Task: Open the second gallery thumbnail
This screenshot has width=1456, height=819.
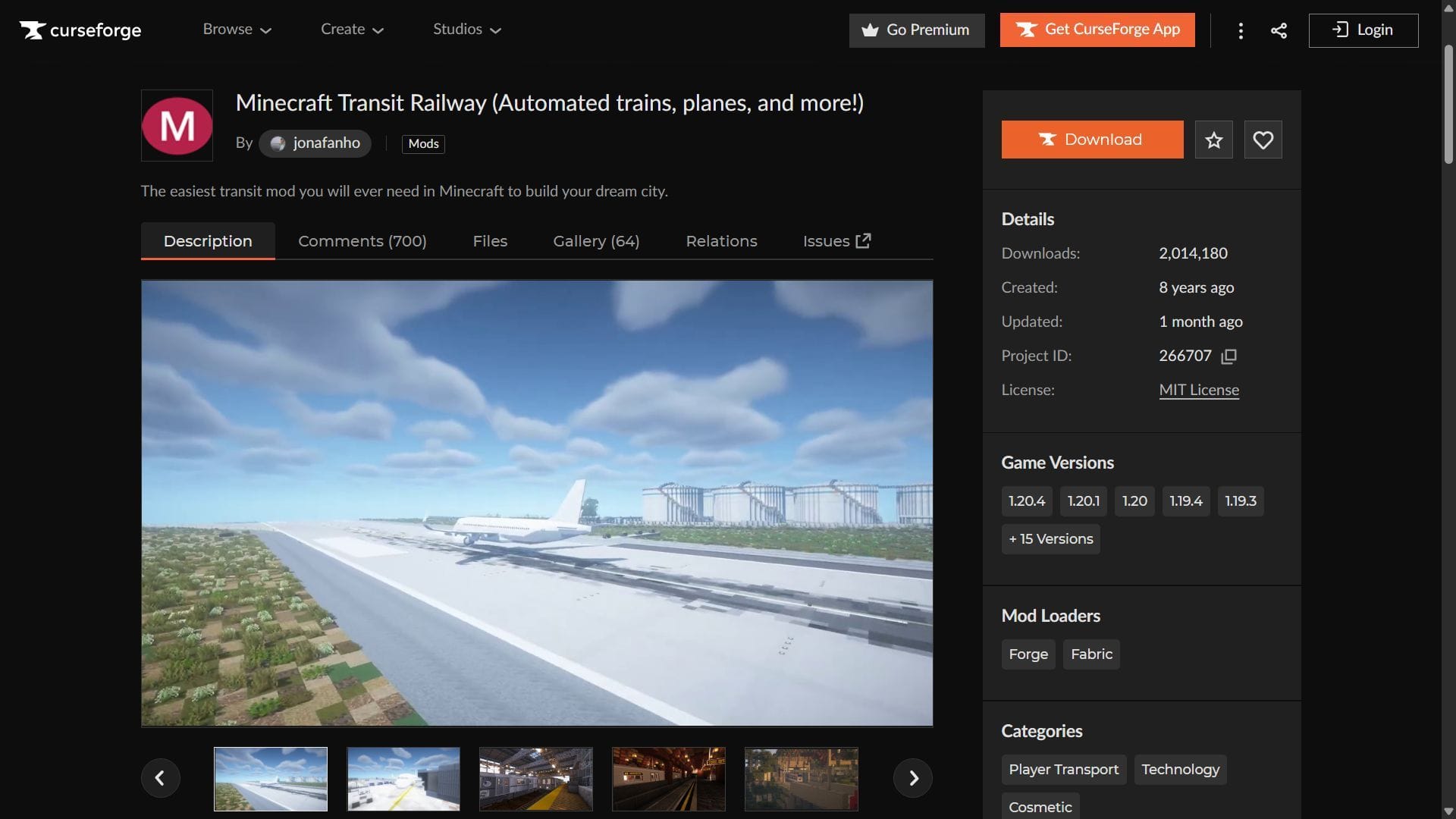Action: pos(403,778)
